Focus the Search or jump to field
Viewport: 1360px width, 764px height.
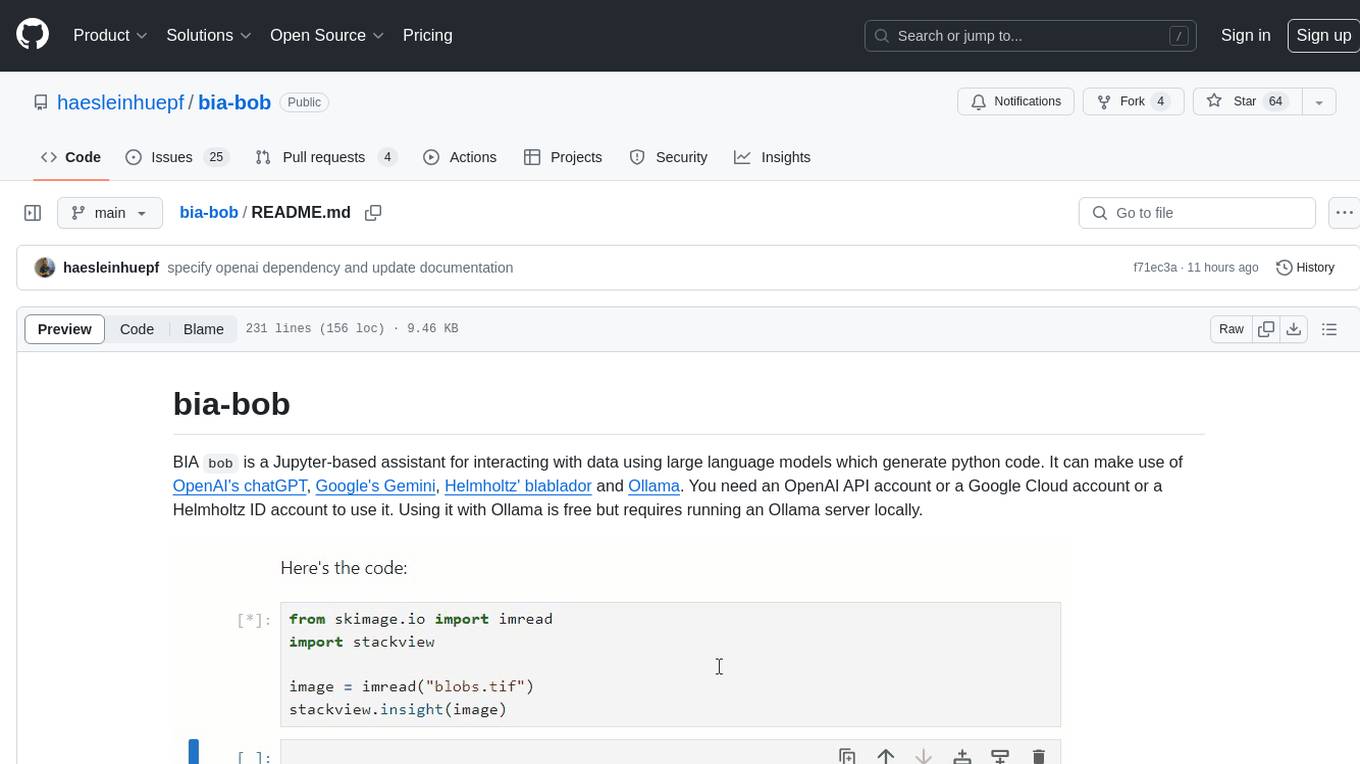[1030, 36]
